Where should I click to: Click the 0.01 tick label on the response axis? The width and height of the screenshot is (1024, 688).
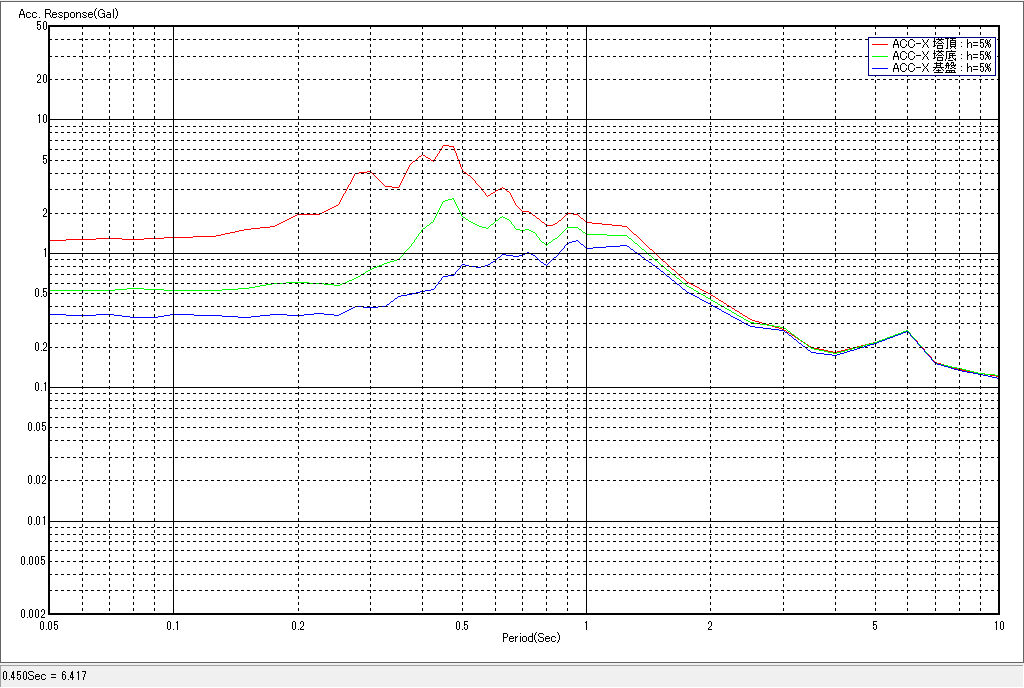pyautogui.click(x=36, y=521)
